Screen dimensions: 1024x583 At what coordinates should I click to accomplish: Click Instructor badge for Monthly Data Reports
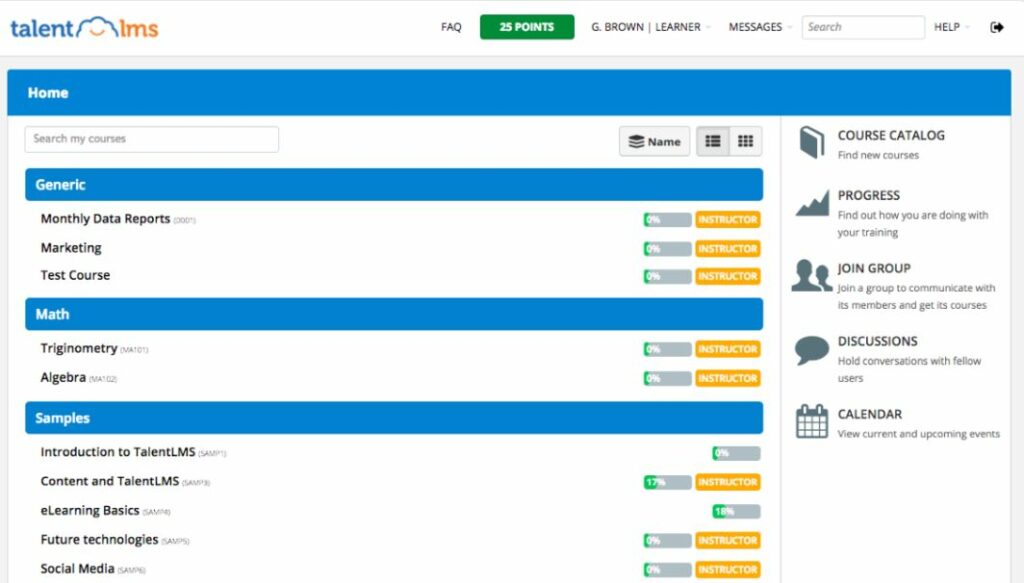click(x=728, y=219)
